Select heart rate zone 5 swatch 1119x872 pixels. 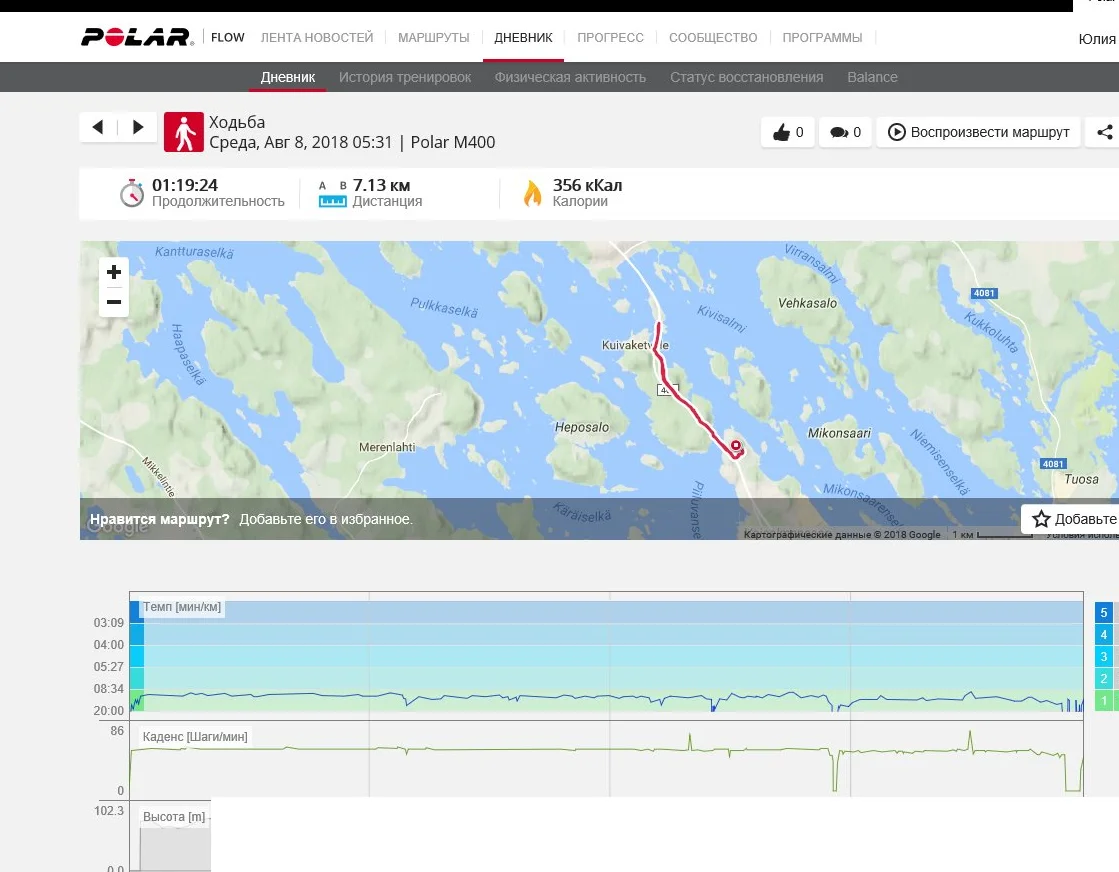[1103, 612]
